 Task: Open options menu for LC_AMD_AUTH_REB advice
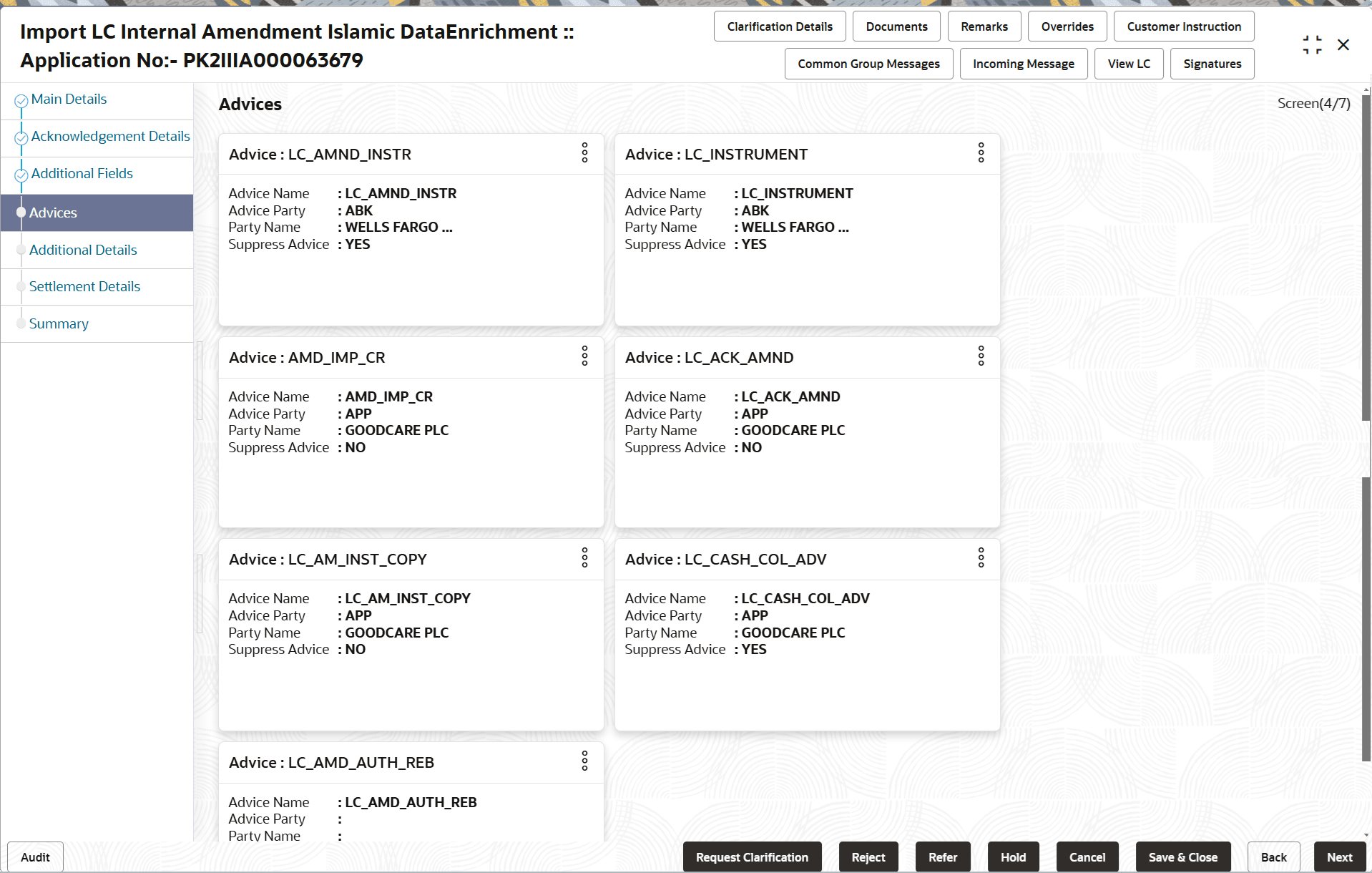[584, 761]
